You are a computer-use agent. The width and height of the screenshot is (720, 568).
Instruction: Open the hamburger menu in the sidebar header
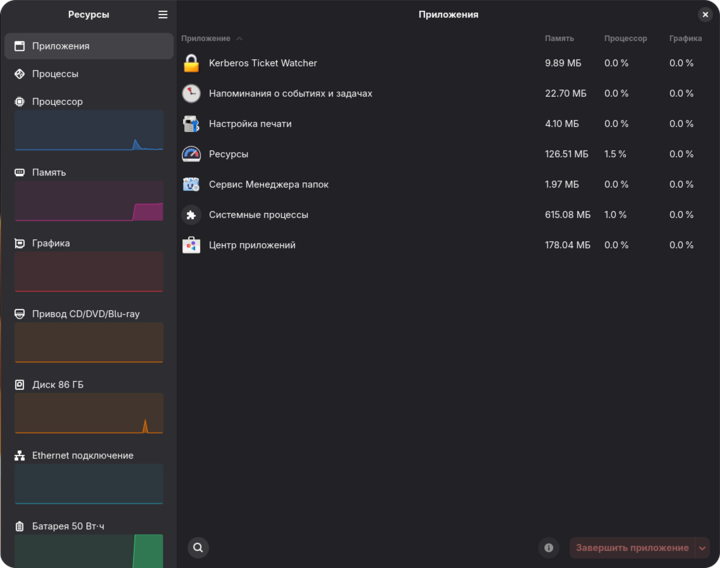click(x=163, y=15)
